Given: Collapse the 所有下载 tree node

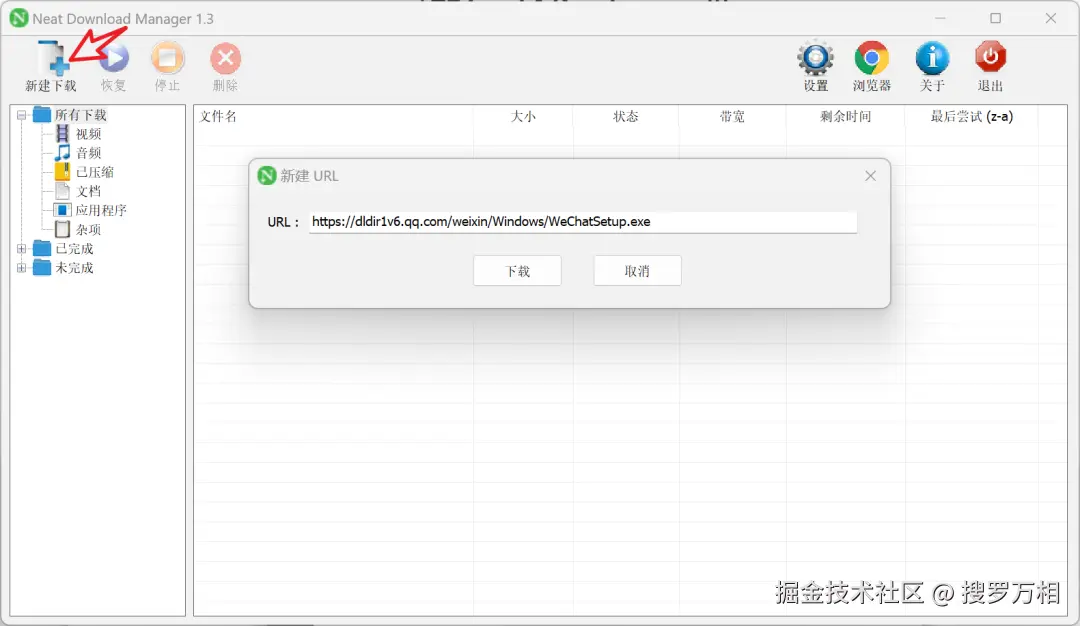Looking at the screenshot, I should tap(21, 115).
